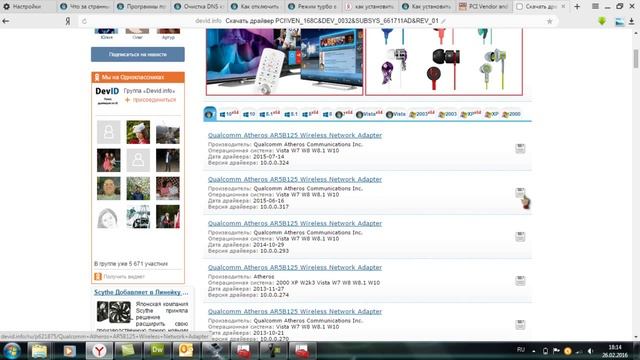The height and width of the screenshot is (360, 640).
Task: Switch to the Очистка DNS browser tab
Action: click(198, 7)
